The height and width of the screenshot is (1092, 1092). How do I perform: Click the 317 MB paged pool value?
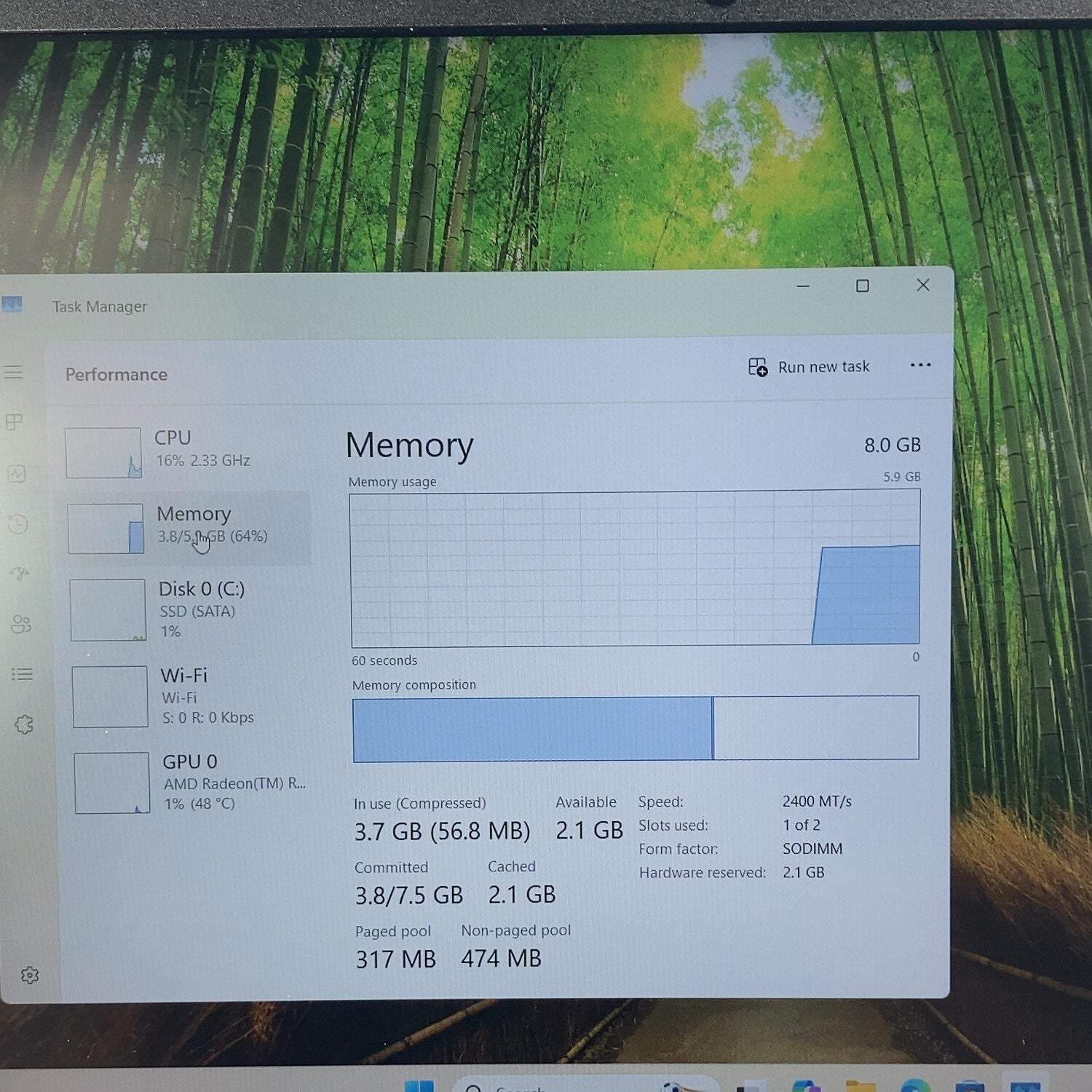[x=396, y=960]
